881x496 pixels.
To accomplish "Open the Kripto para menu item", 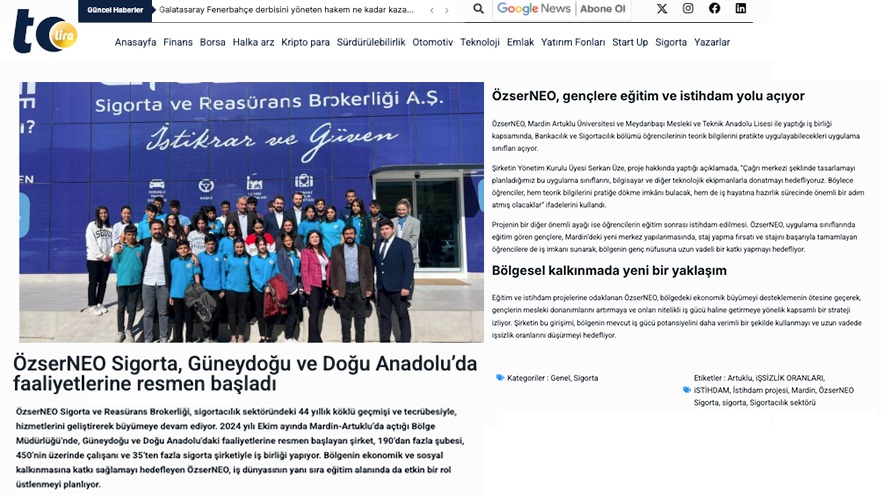I will pyautogui.click(x=306, y=42).
